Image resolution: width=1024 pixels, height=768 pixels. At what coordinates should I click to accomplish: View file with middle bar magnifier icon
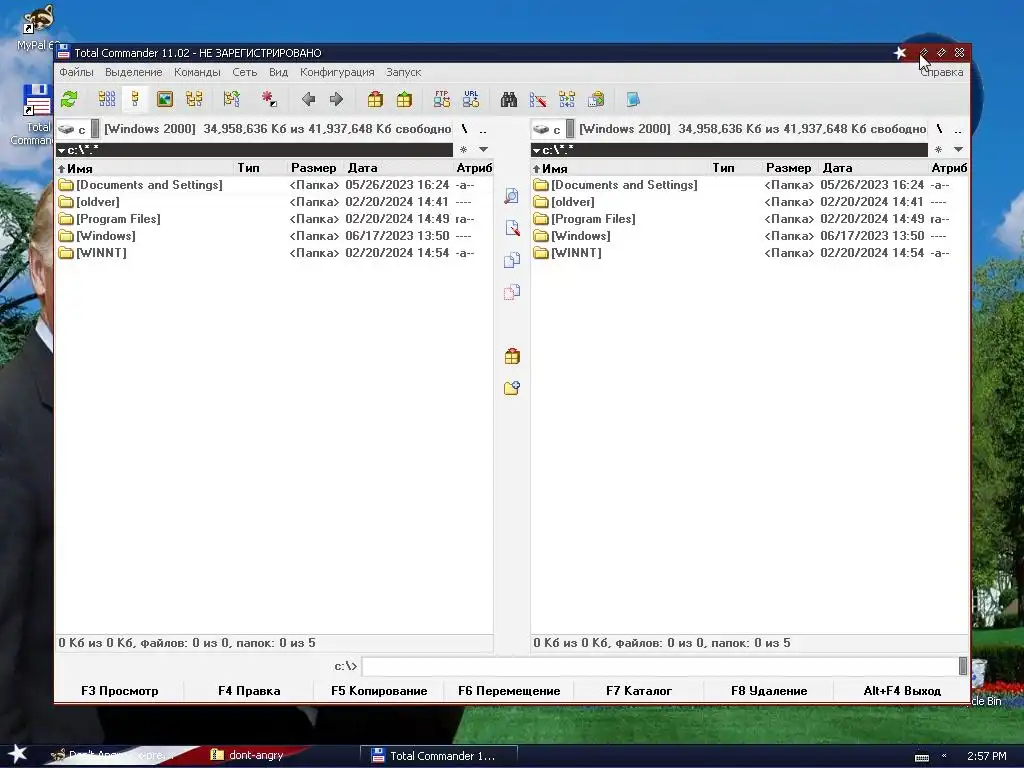[512, 196]
